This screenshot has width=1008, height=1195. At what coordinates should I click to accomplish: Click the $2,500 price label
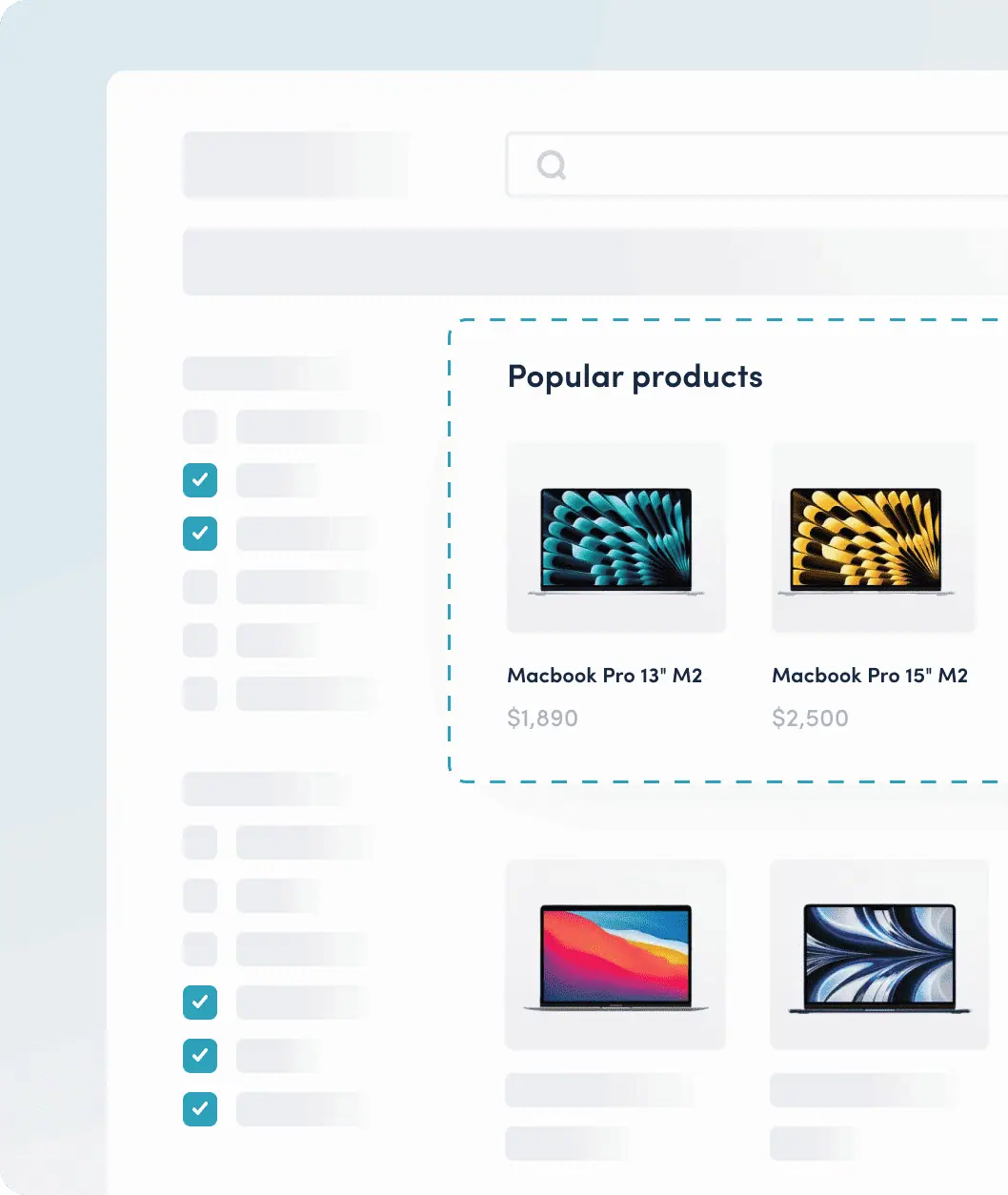(810, 719)
